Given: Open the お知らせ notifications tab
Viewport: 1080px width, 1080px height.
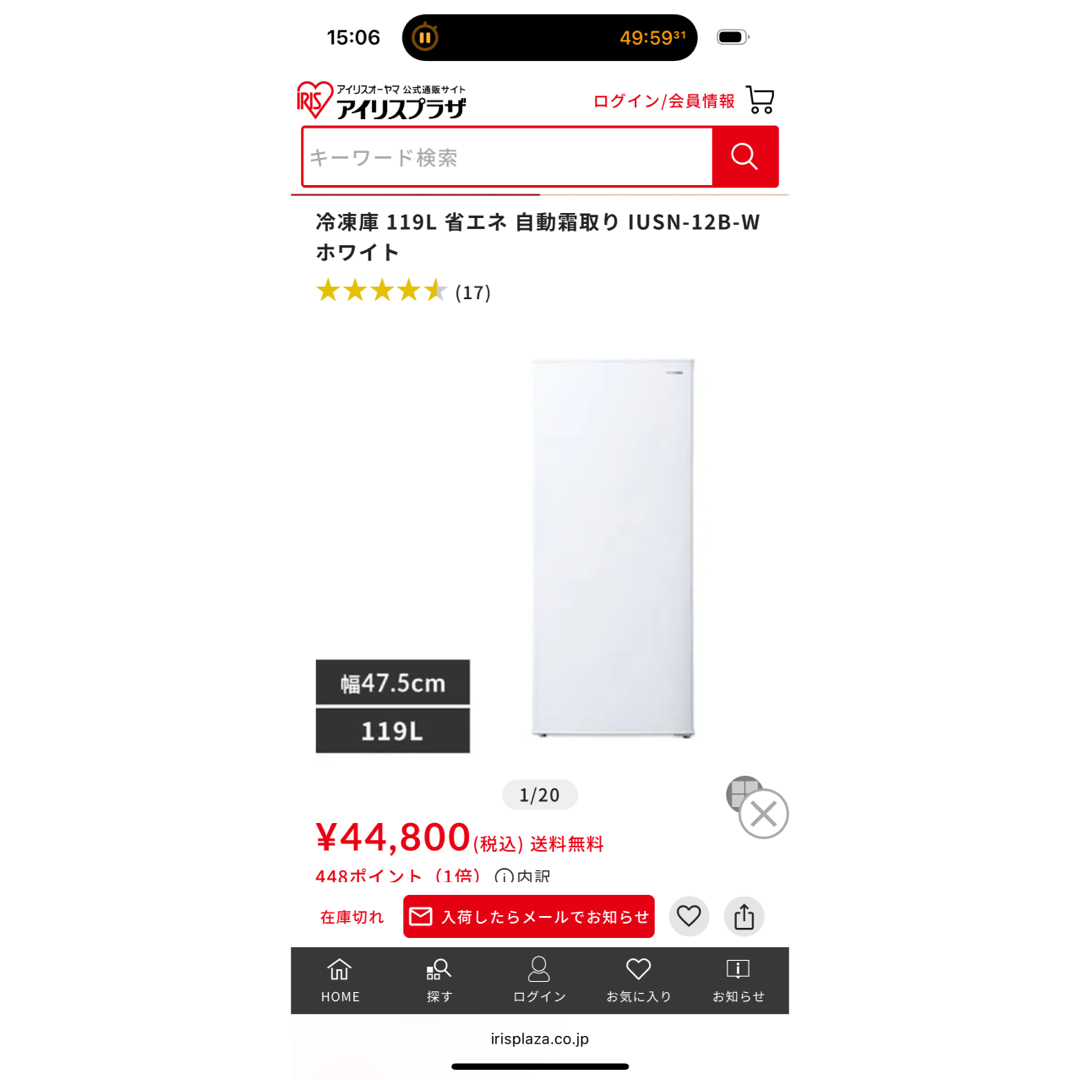Looking at the screenshot, I should [738, 980].
